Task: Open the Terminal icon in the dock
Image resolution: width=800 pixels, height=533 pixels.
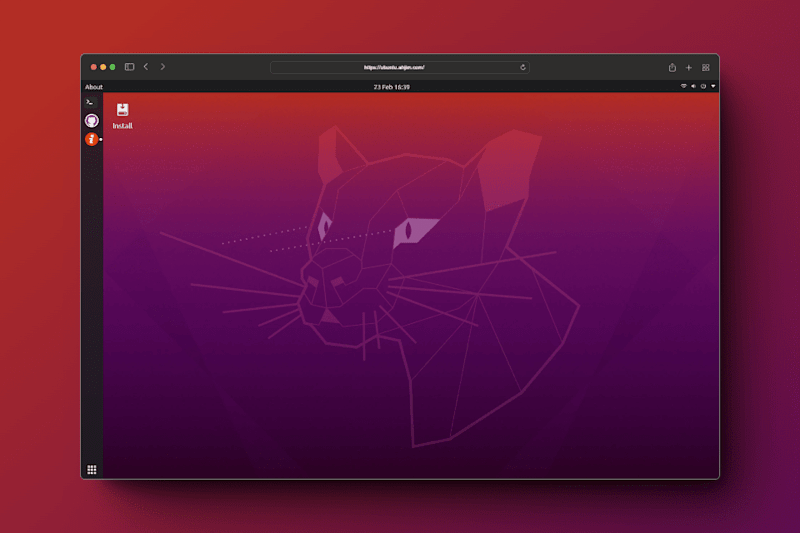Action: [x=91, y=103]
